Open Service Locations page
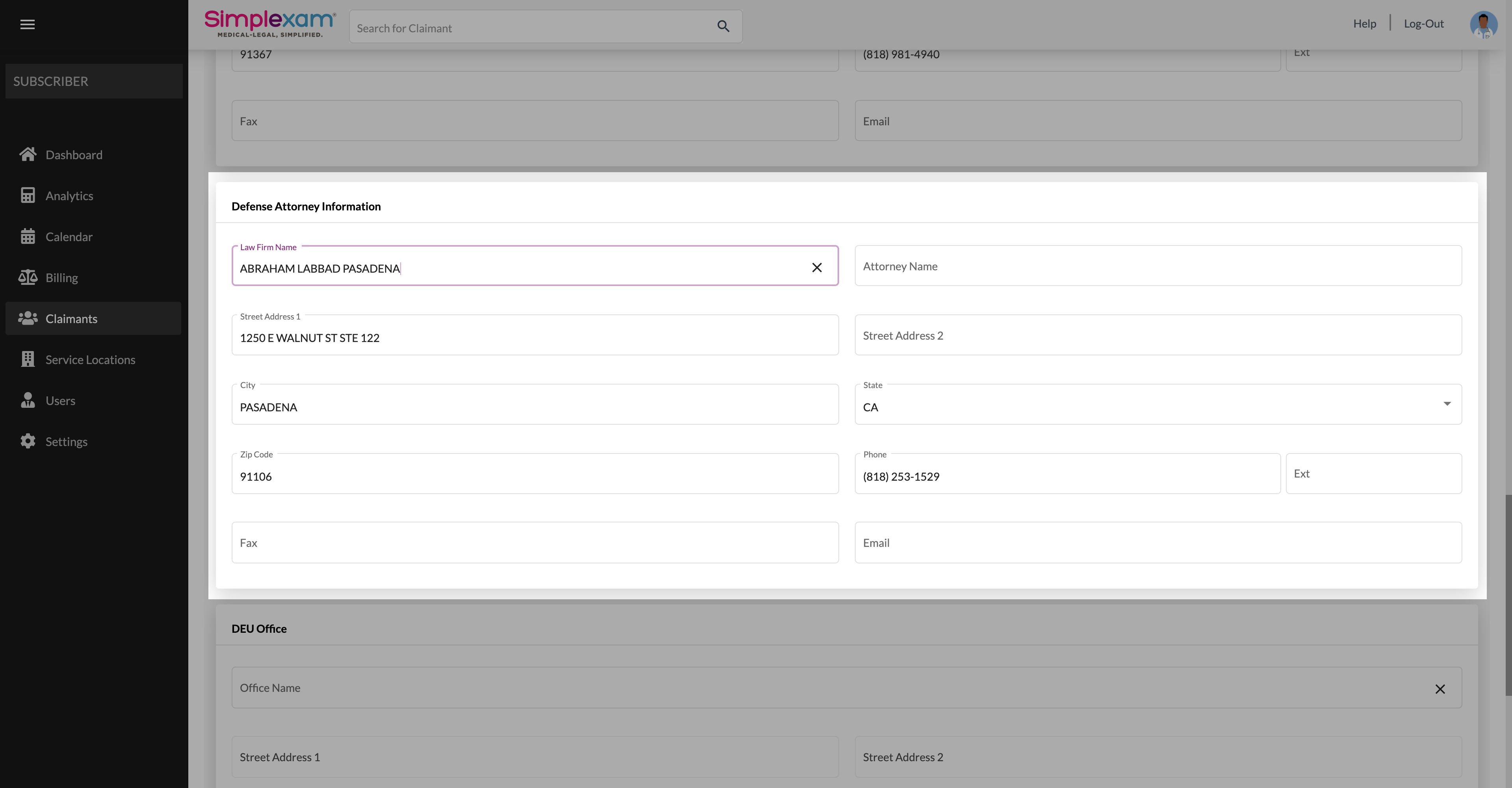This screenshot has width=1512, height=788. [x=90, y=359]
